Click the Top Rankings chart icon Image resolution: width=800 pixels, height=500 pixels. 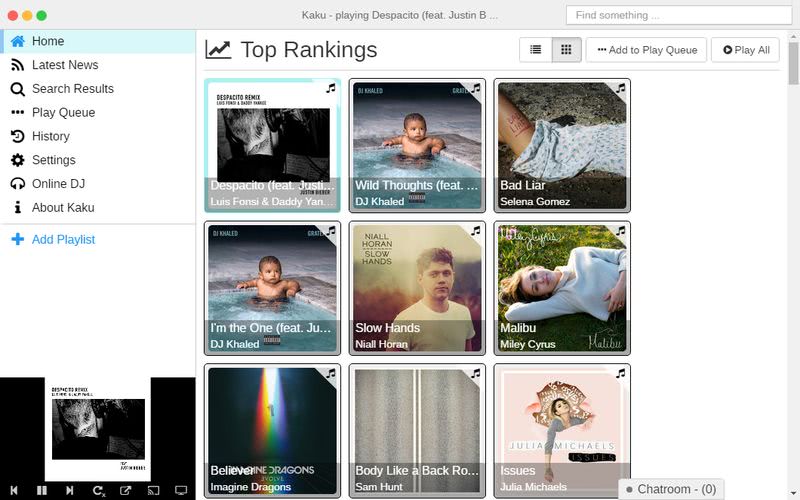coord(218,50)
